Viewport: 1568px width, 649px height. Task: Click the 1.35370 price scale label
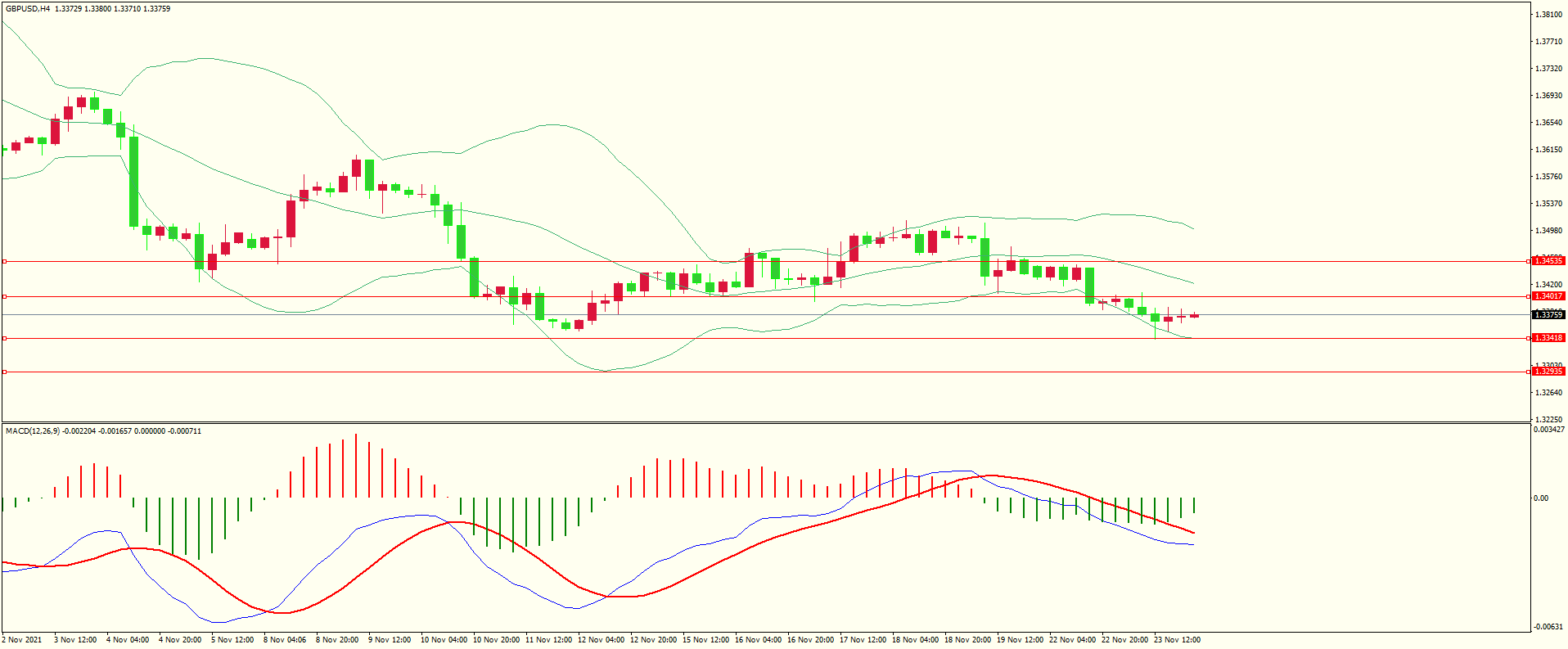[x=1548, y=204]
